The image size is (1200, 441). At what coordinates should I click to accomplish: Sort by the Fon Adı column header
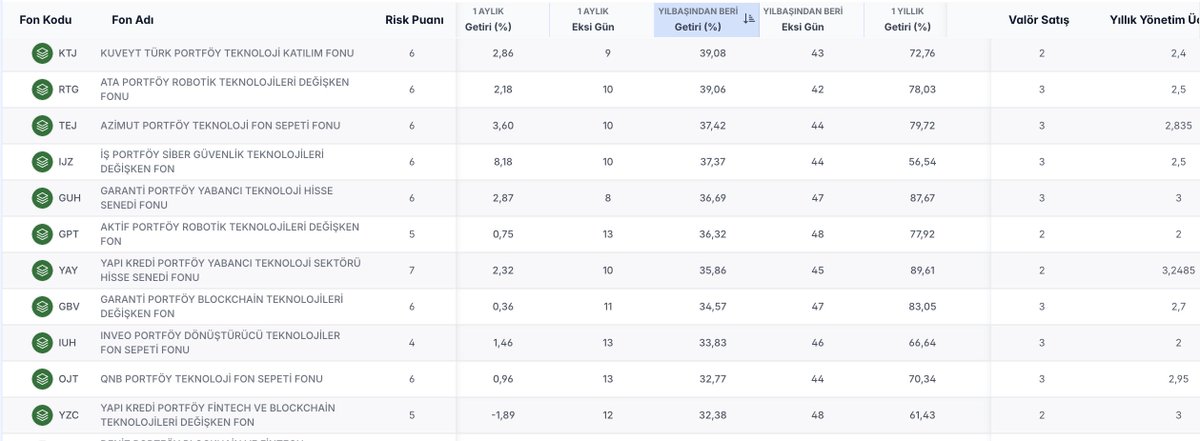tap(133, 20)
